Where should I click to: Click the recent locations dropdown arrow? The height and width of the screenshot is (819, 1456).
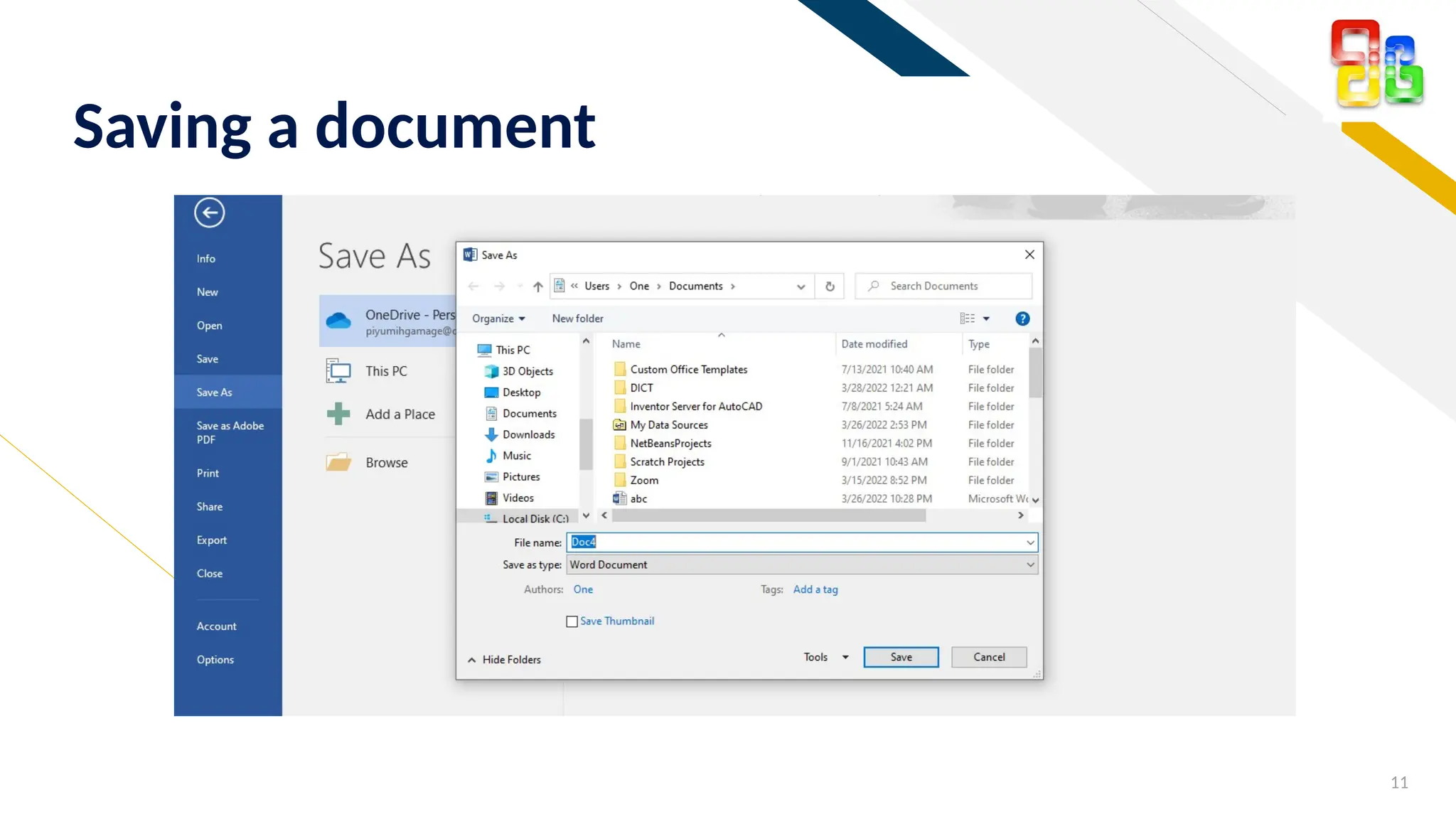pos(520,287)
